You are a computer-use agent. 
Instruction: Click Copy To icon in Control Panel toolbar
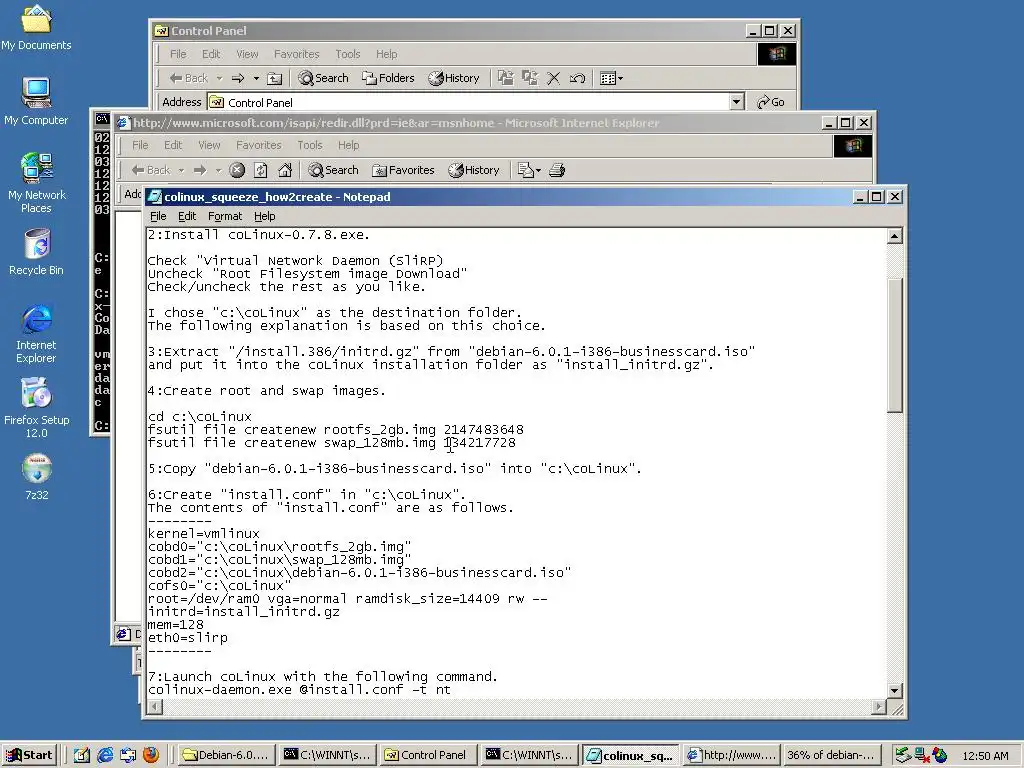tap(530, 78)
